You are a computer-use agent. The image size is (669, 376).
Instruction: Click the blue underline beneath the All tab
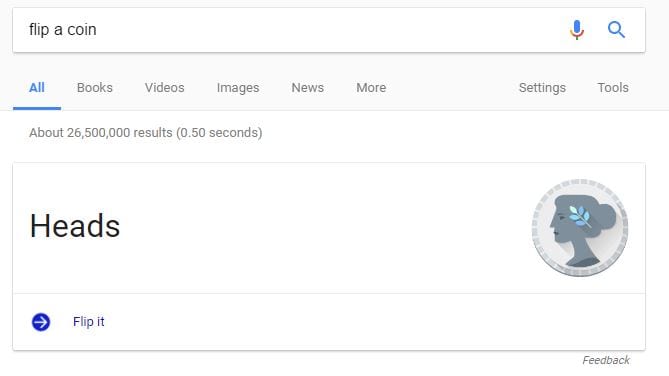click(37, 108)
